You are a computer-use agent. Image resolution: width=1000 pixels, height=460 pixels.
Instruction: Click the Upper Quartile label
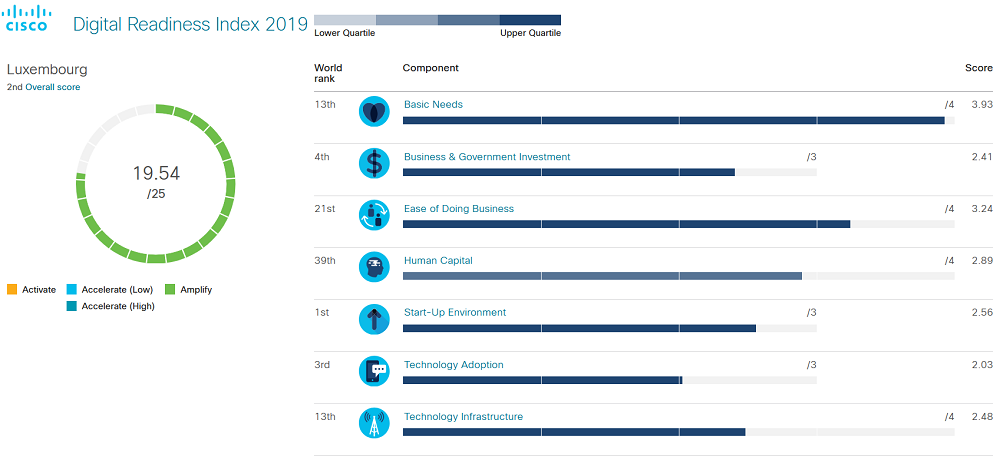point(531,33)
